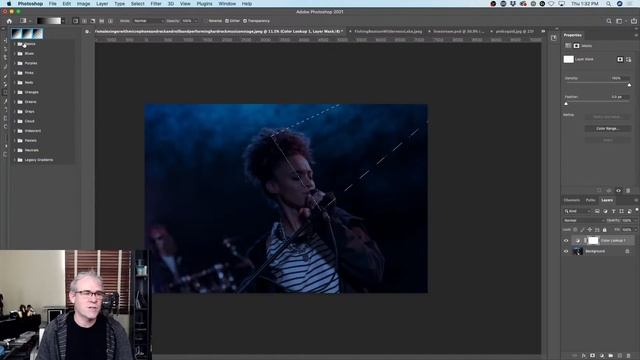Viewport: 640px width, 360px height.
Task: Open the search icon in options bar
Action: (609, 21)
